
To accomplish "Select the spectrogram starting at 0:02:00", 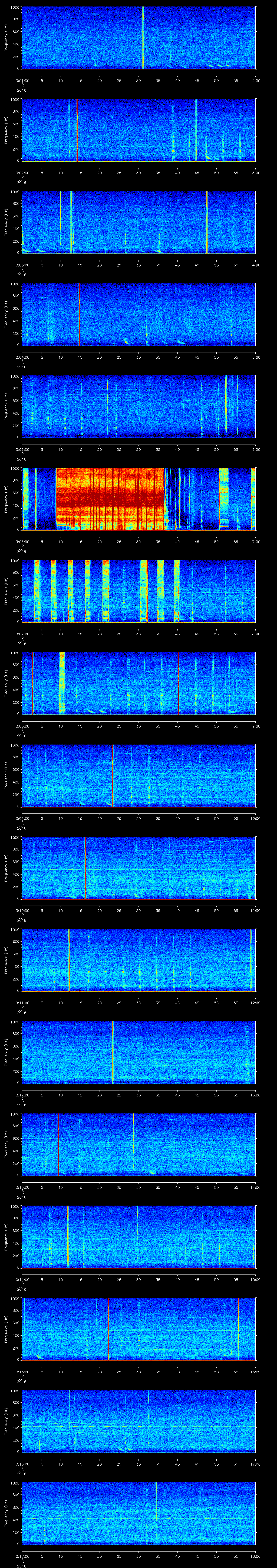I will coord(139,130).
